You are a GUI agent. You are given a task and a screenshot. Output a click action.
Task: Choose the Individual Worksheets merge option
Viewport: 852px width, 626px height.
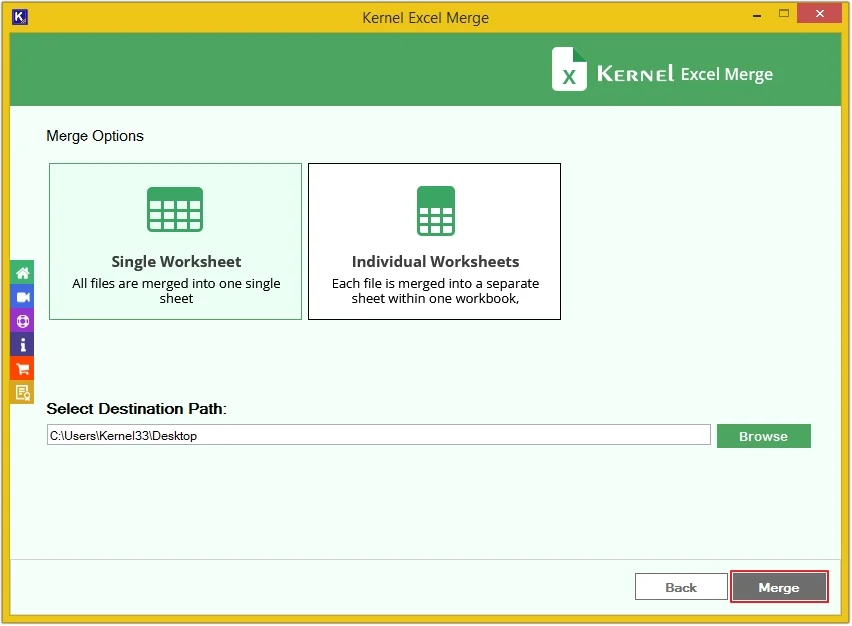[x=434, y=241]
